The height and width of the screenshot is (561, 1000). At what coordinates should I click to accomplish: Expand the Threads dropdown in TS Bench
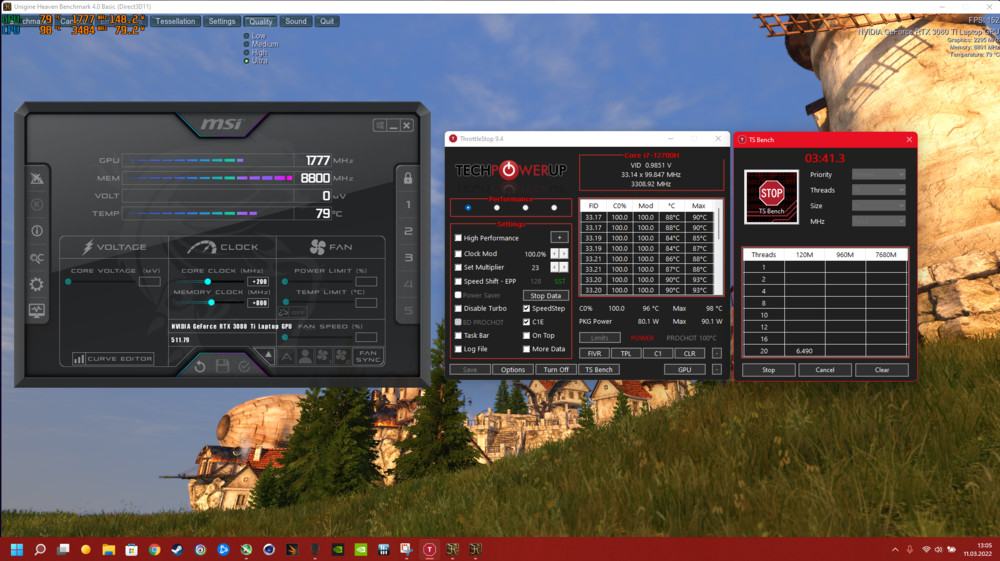[x=878, y=190]
